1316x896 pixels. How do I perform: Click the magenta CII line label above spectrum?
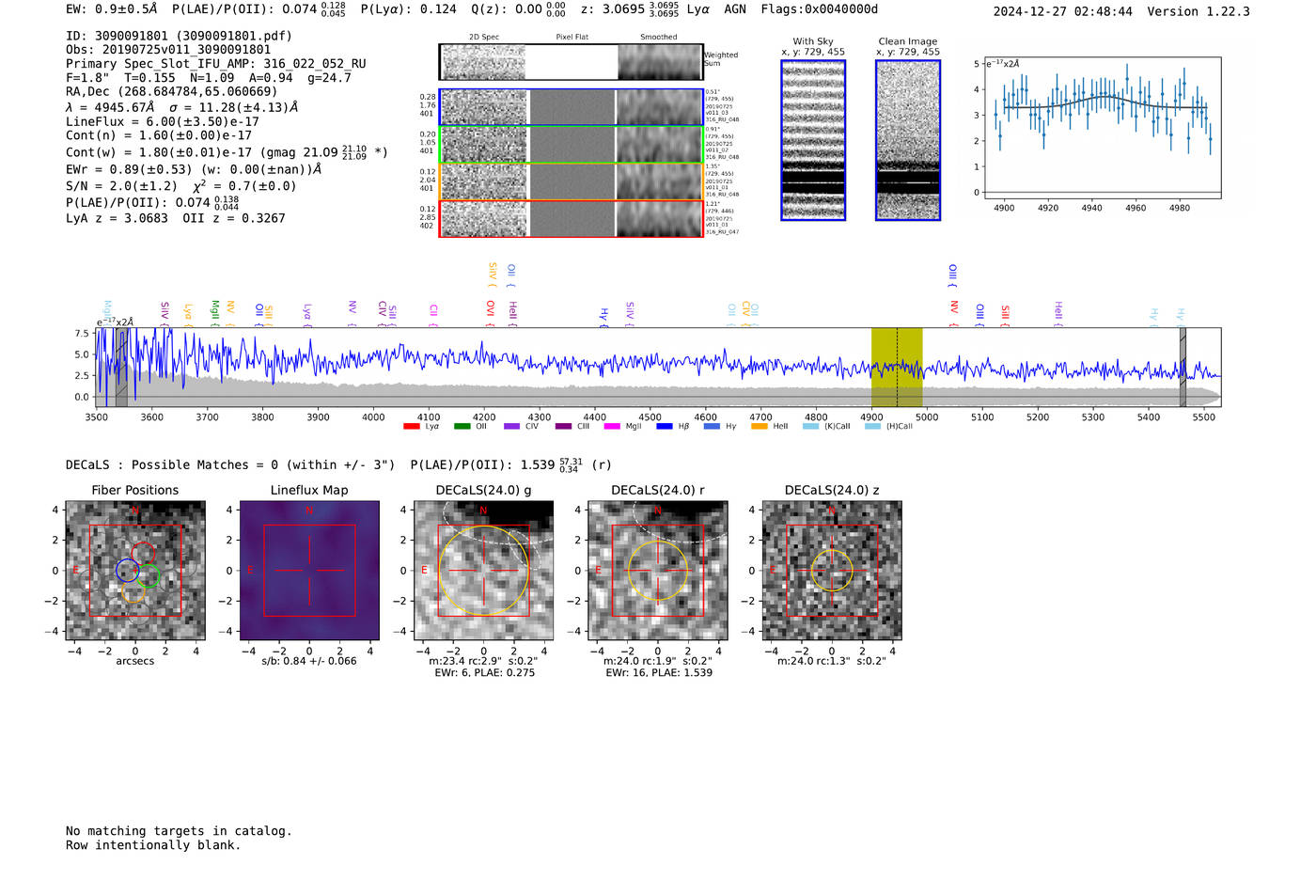[433, 311]
